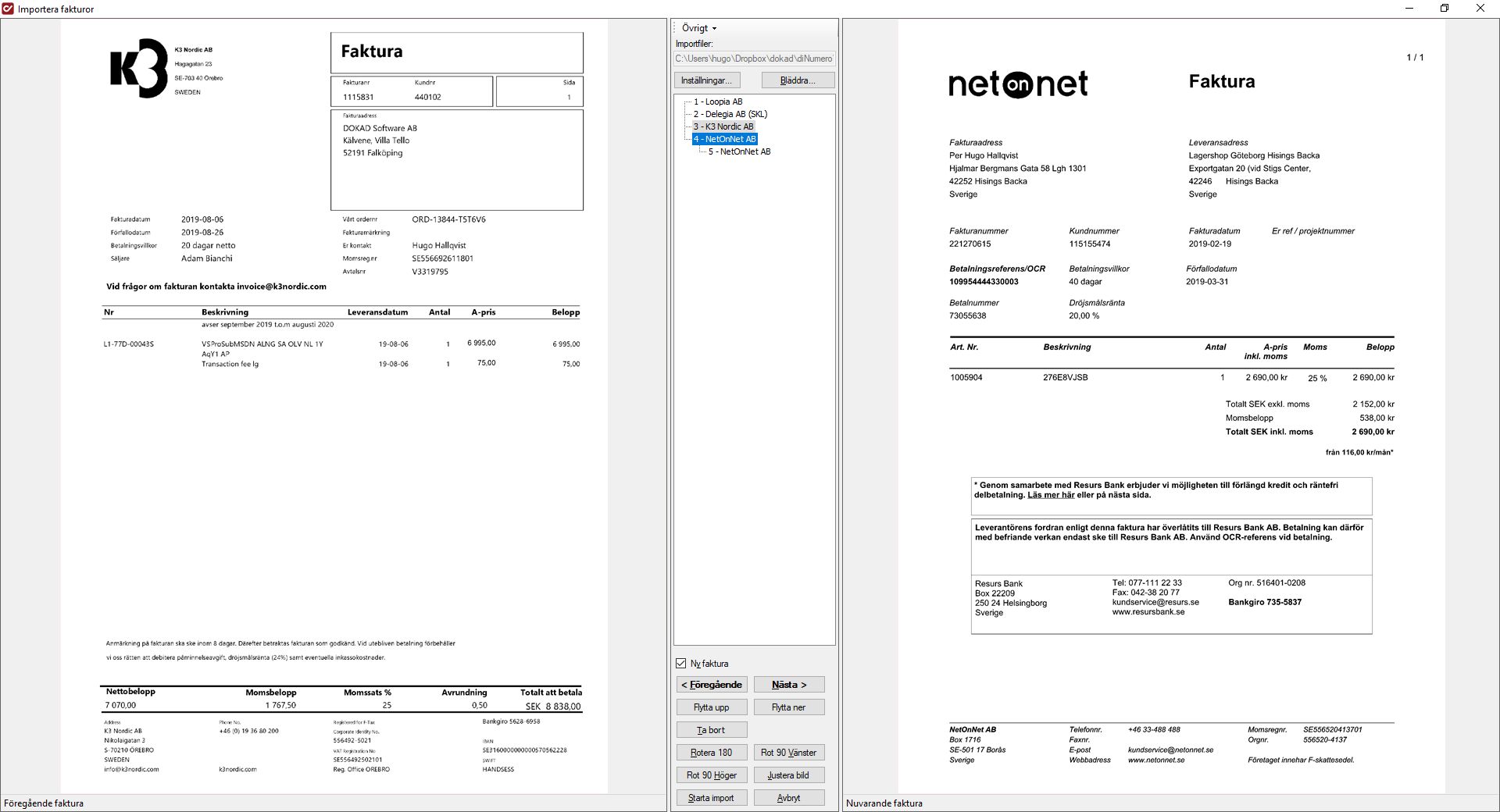
Task: Click customer number 440102
Action: (427, 98)
